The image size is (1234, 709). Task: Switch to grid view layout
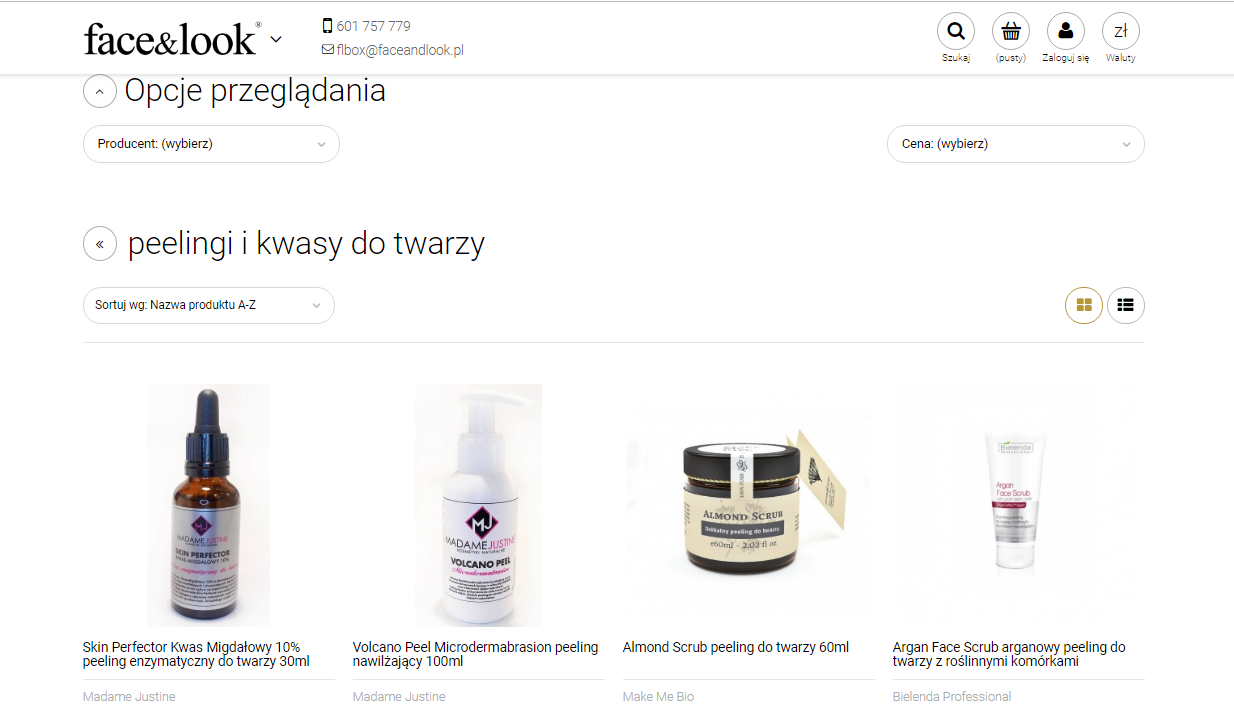pyautogui.click(x=1084, y=306)
